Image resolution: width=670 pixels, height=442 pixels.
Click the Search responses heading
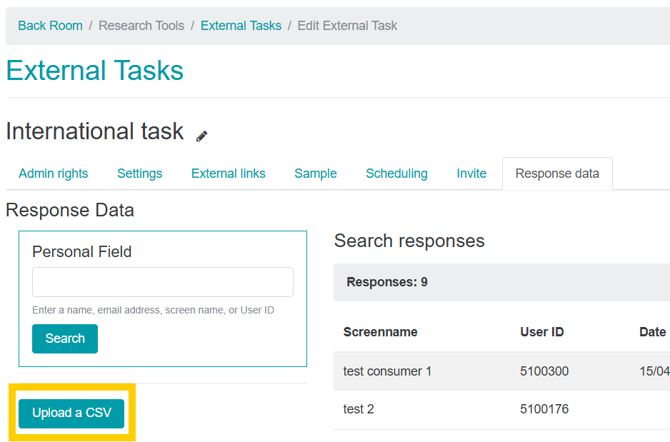[409, 241]
